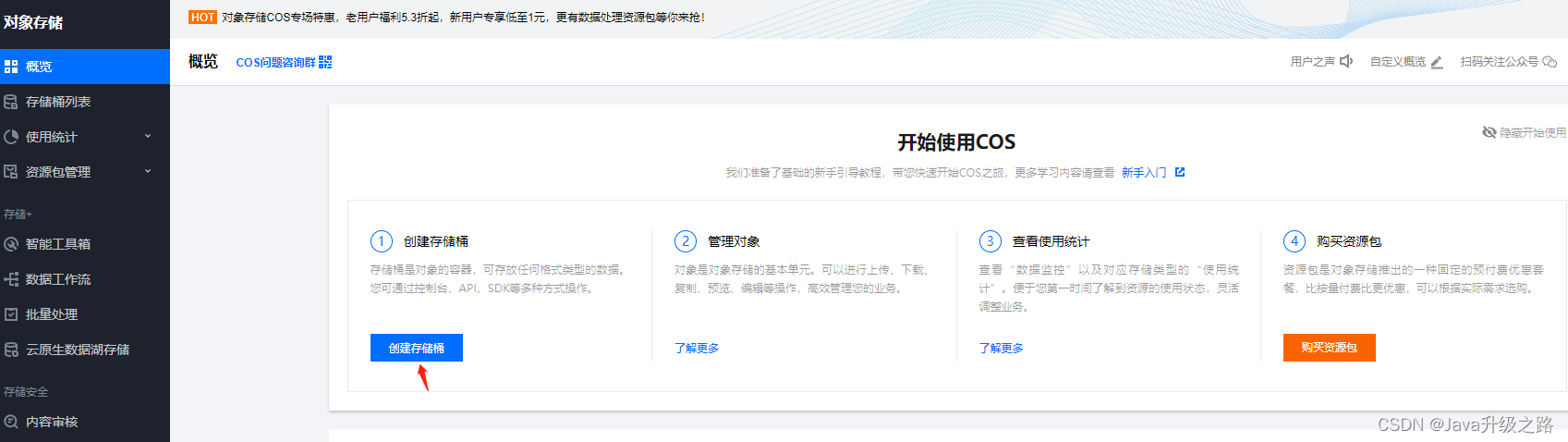Click the 批量处理 icon
The image size is (1568, 442).
11,314
